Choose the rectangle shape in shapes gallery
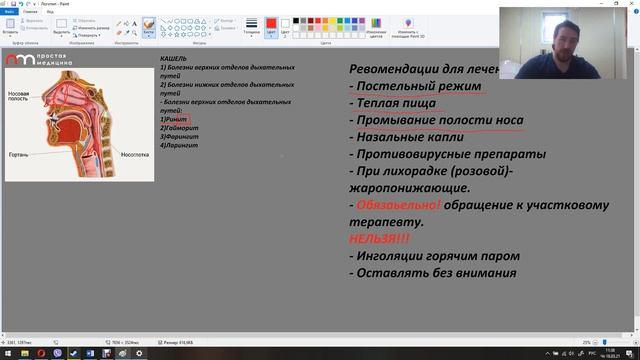This screenshot has width=640, height=360. [x=183, y=21]
